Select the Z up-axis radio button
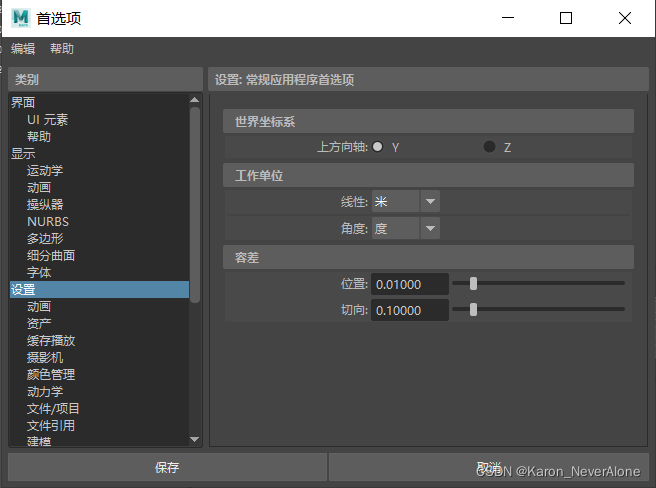This screenshot has height=488, width=656. point(489,146)
